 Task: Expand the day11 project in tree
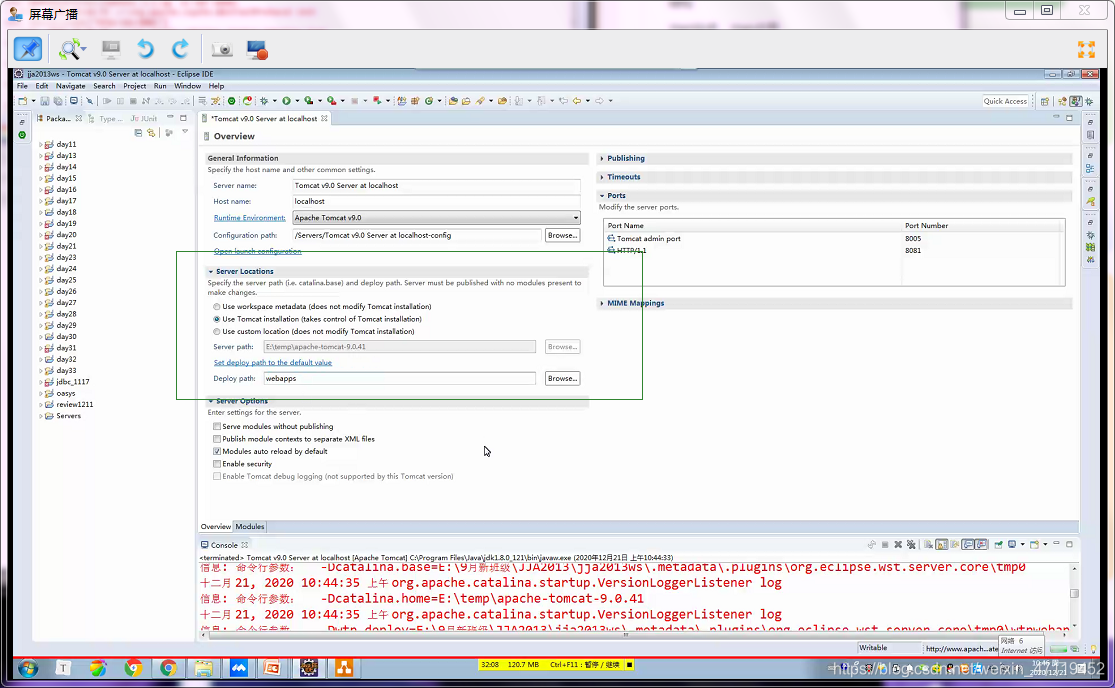point(41,144)
